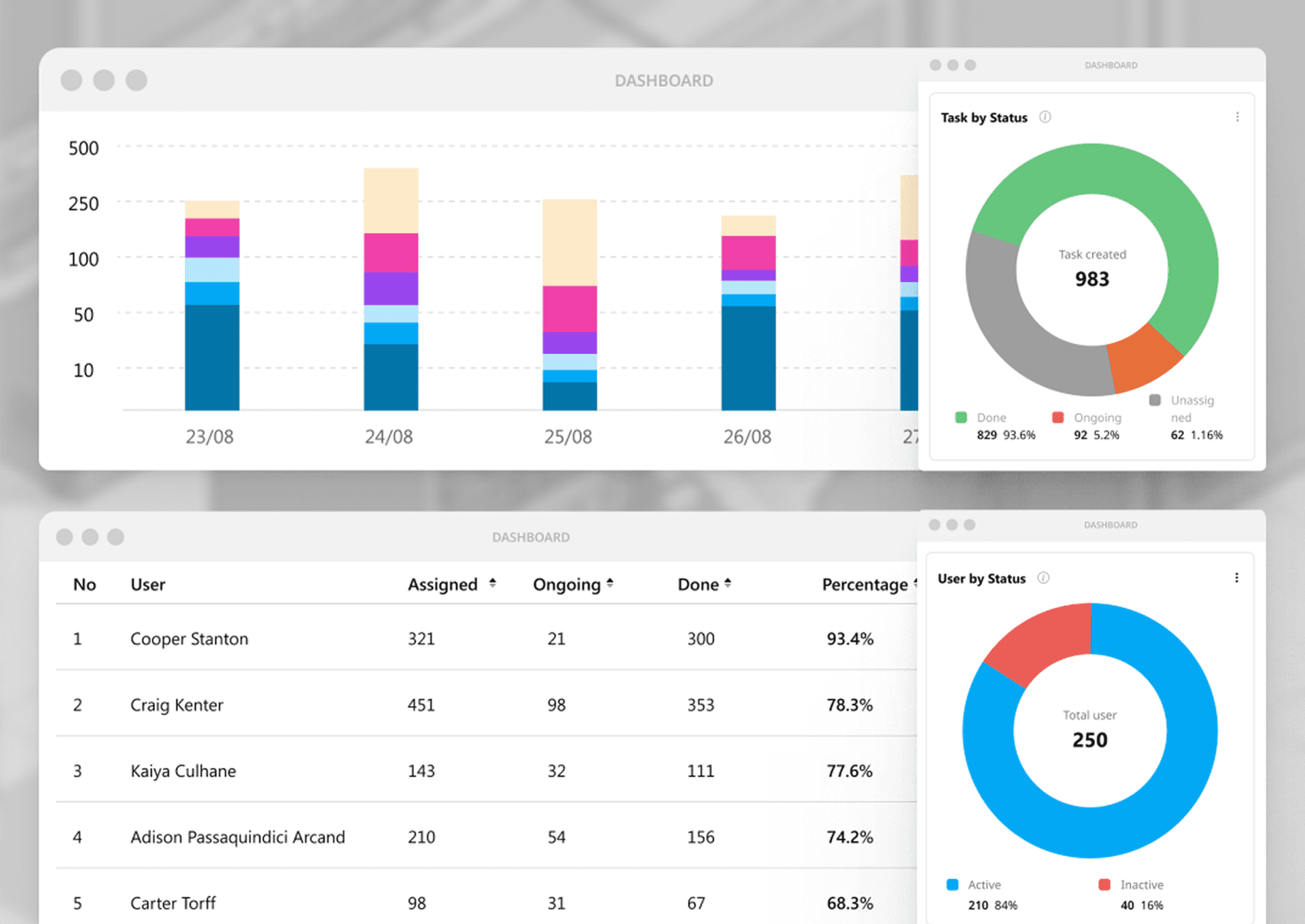
Task: Sort the table by Ongoing column
Action: point(610,584)
